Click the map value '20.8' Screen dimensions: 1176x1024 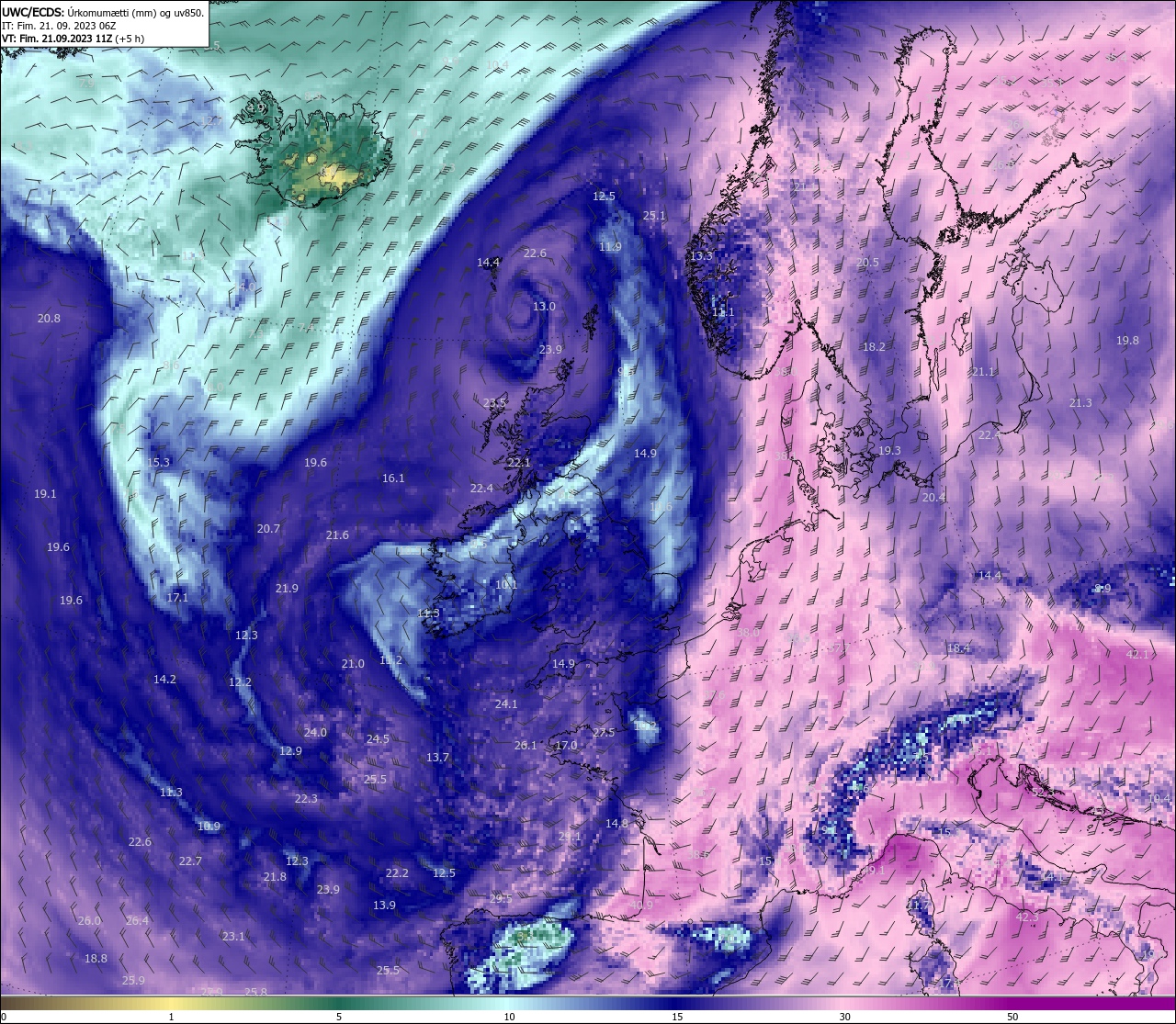[49, 319]
